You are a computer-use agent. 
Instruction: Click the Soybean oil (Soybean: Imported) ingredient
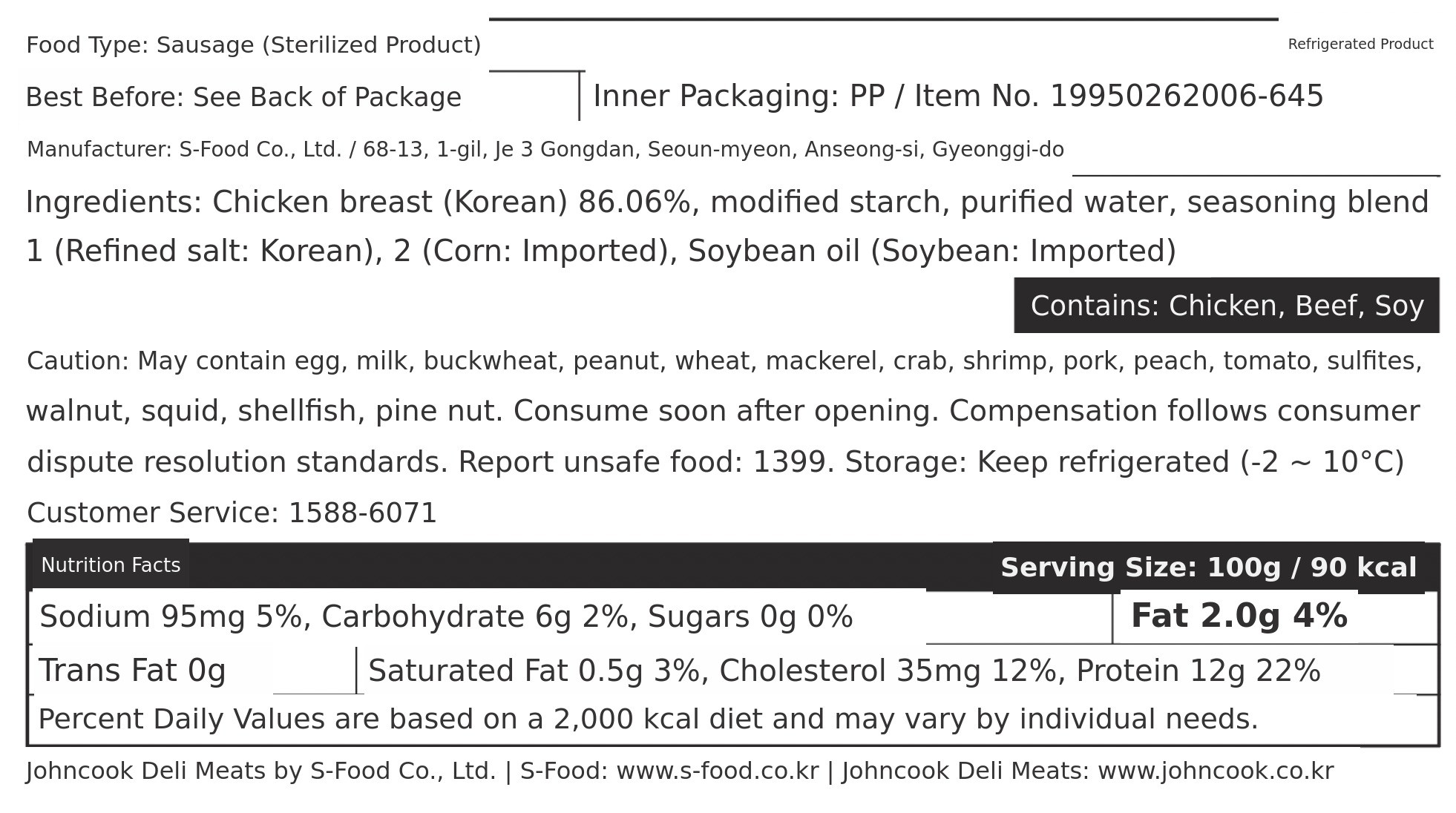click(931, 251)
